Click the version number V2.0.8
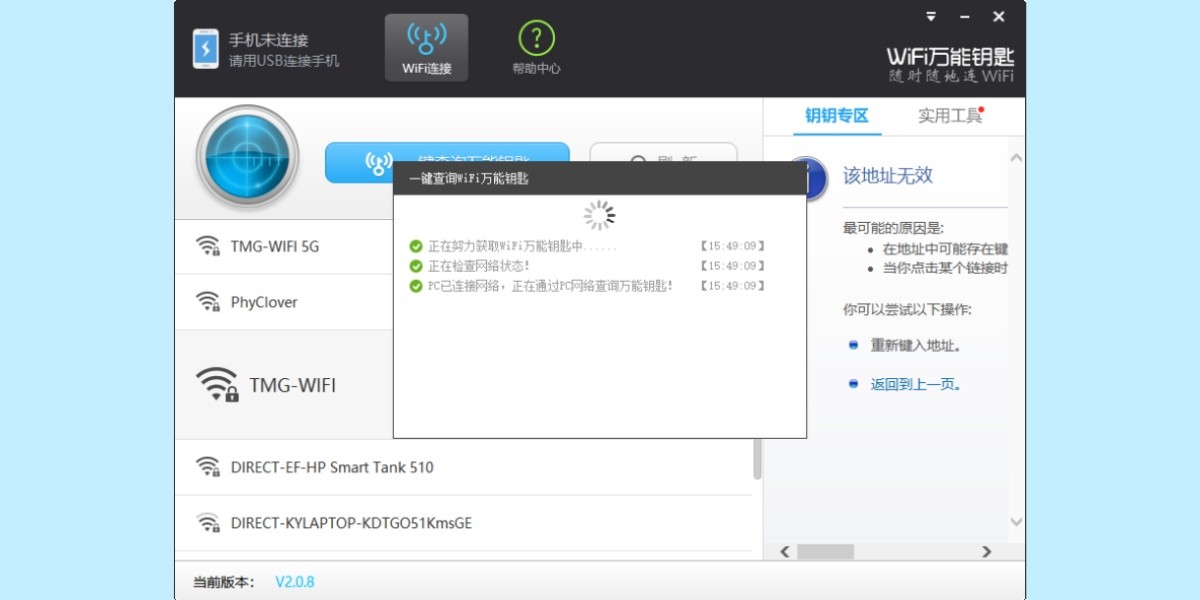The width and height of the screenshot is (1200, 600). pyautogui.click(x=295, y=581)
